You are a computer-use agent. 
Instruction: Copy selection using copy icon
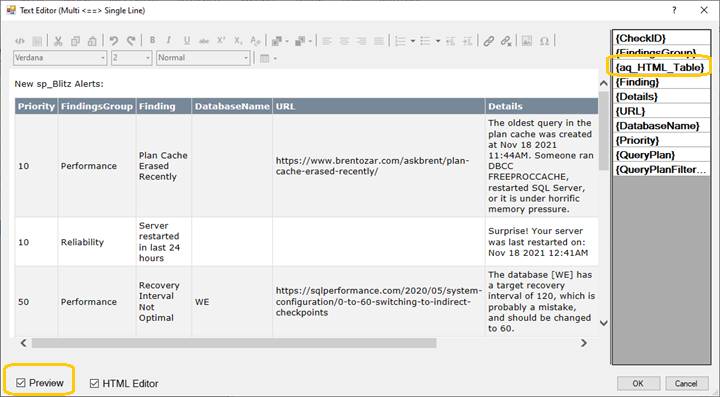(75, 41)
